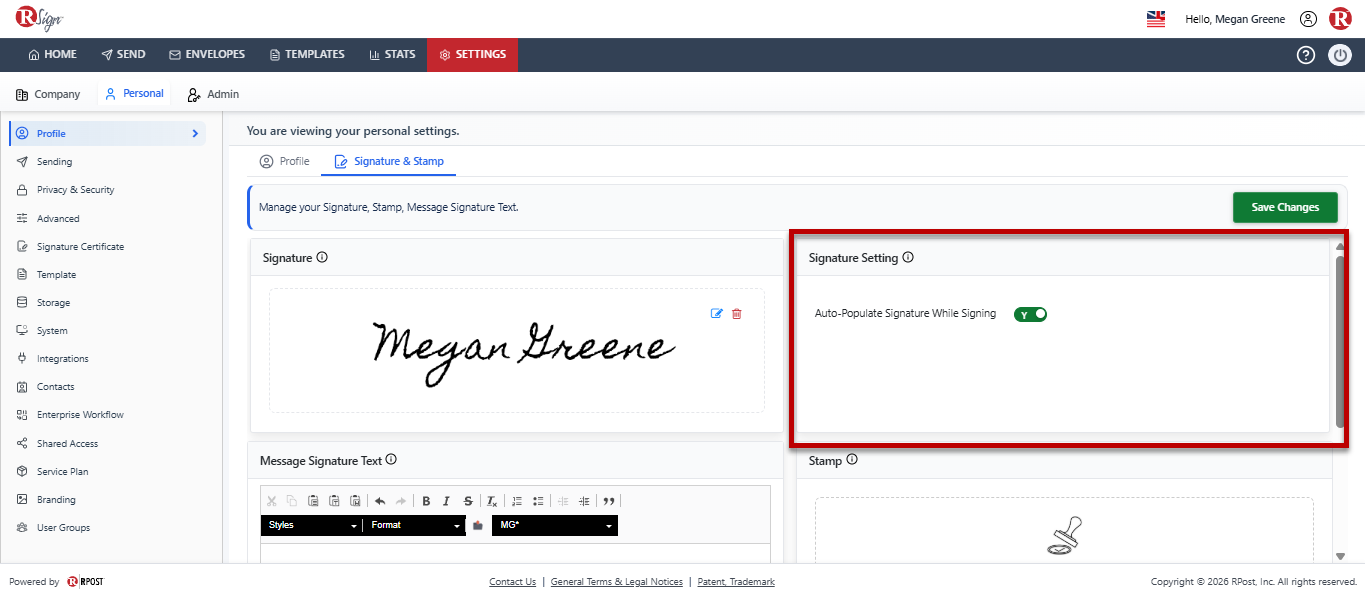Viewport: 1365px width, 596px height.
Task: Click the Copy icon in editor
Action: (x=292, y=501)
